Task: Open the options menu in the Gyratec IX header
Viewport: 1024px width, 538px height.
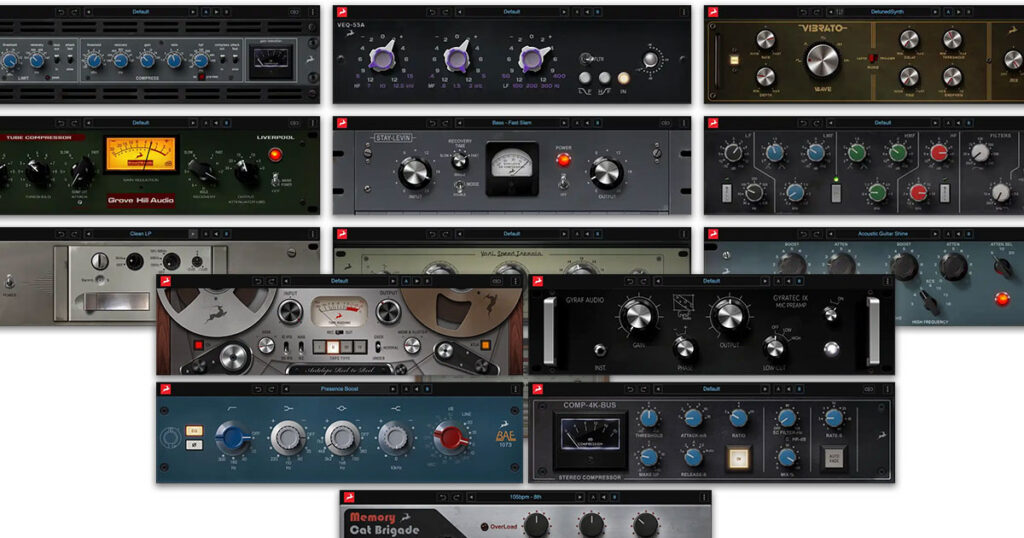Action: (887, 281)
